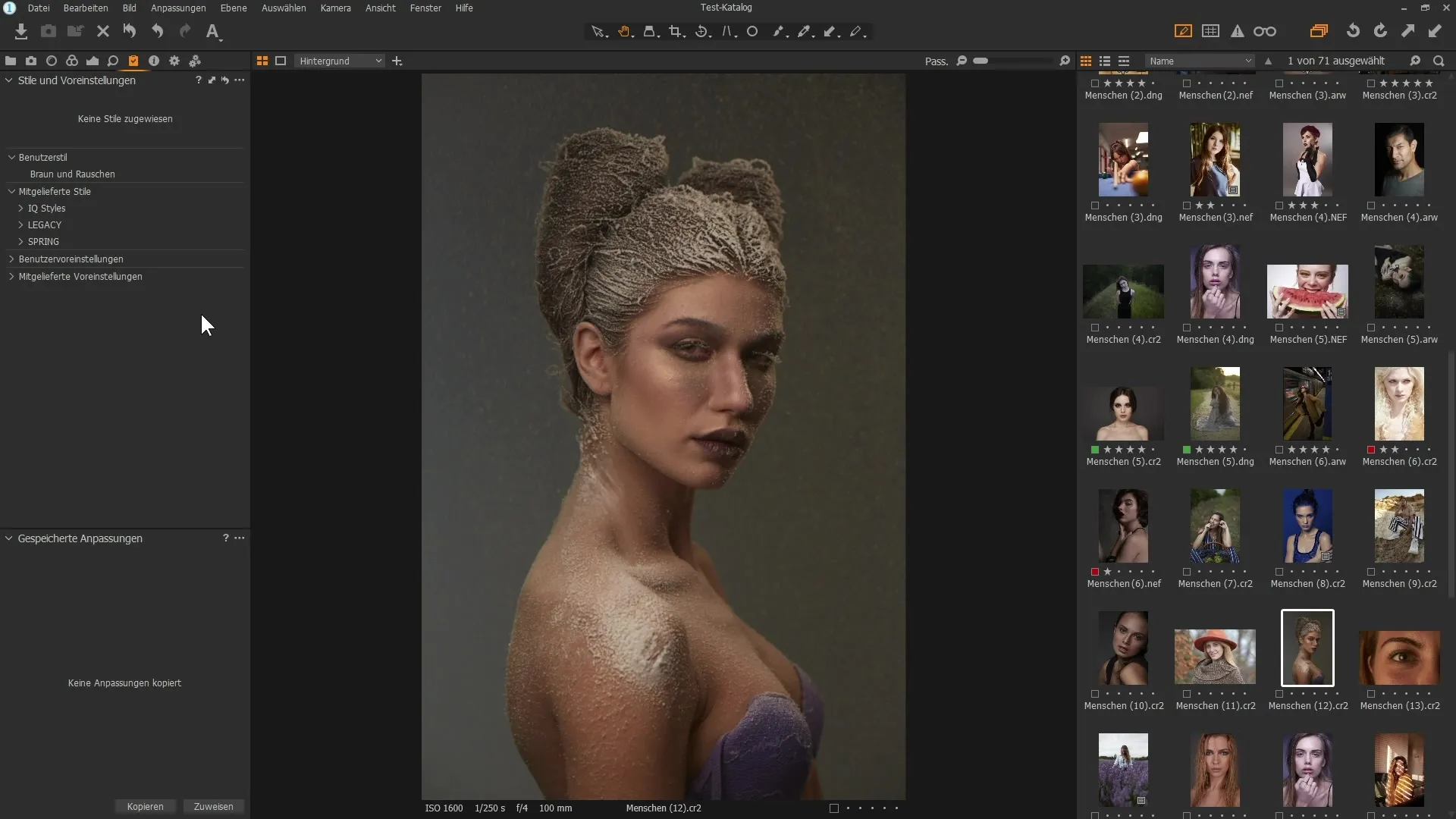Viewport: 1456px width, 819px height.
Task: Collapse the Stile und Voreinstellungen panel
Action: tap(9, 80)
